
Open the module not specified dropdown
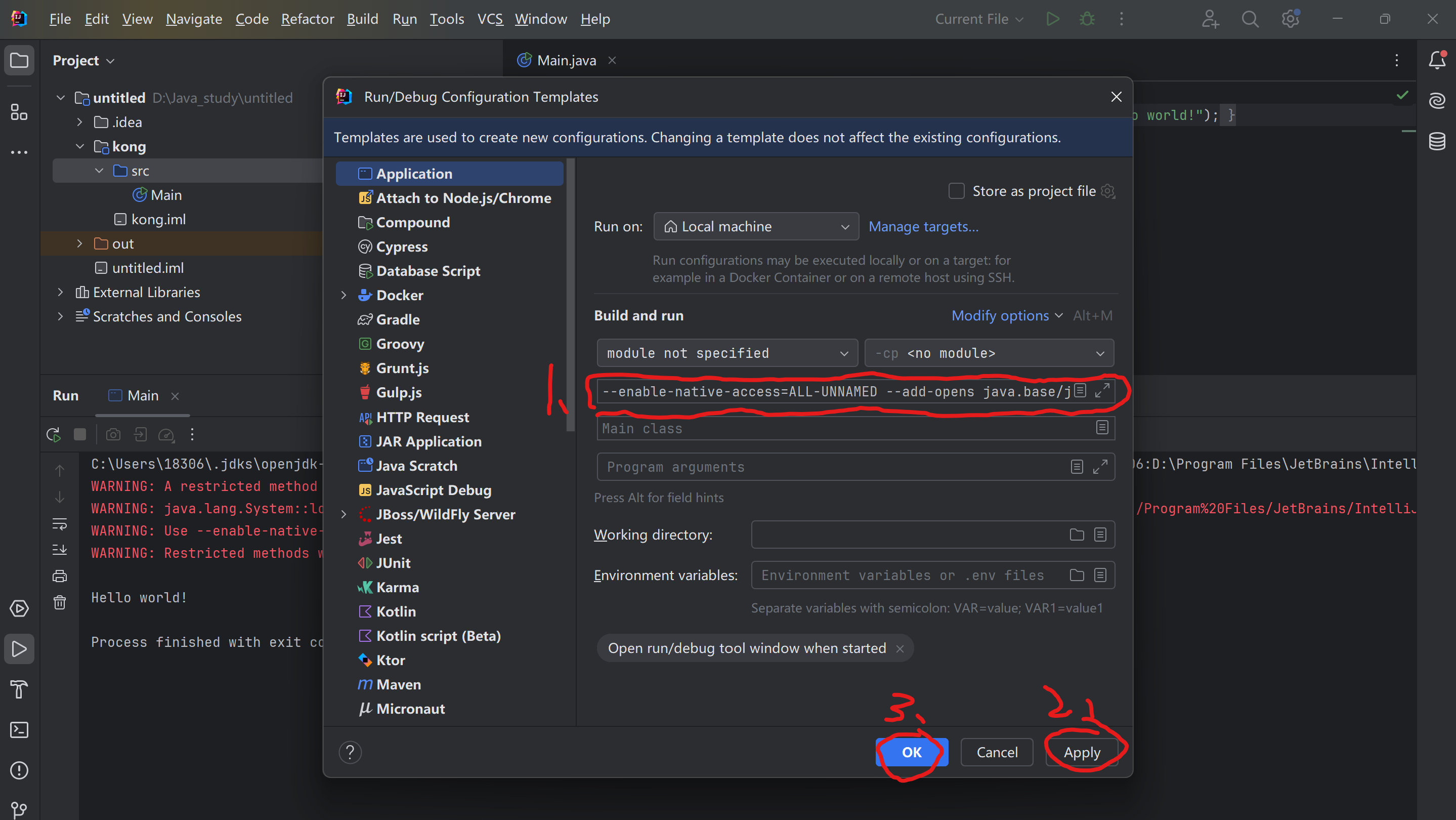[727, 353]
